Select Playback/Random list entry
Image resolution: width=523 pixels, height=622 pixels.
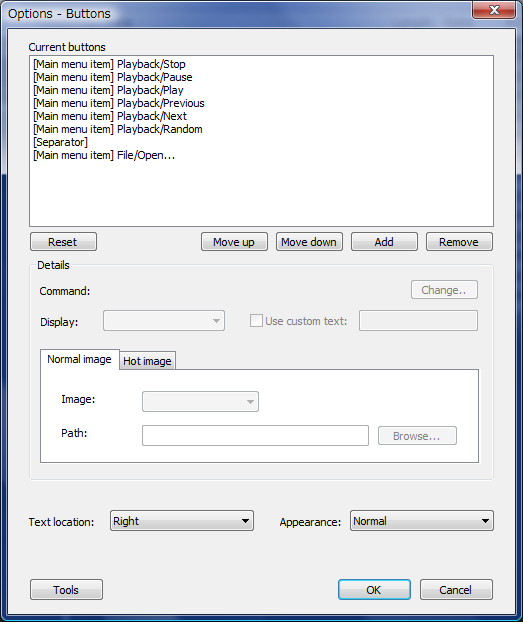coord(118,129)
